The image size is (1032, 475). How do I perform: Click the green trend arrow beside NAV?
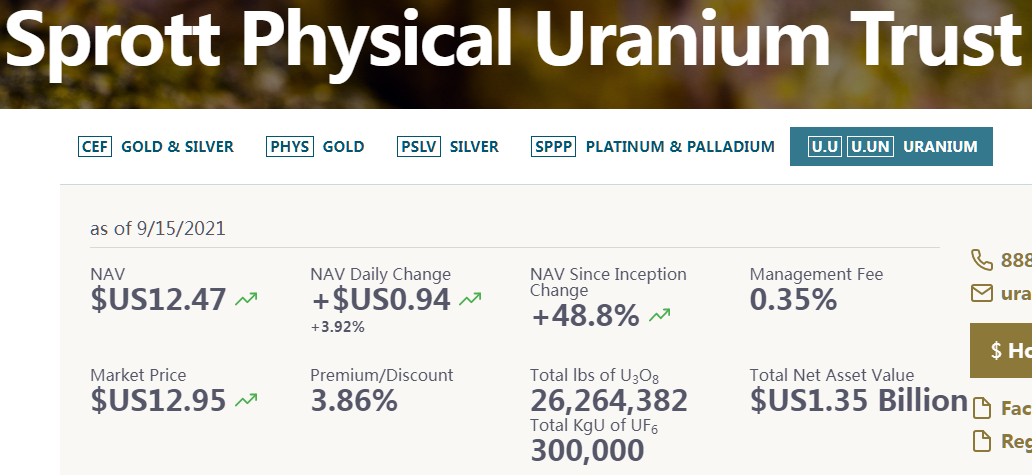point(246,299)
